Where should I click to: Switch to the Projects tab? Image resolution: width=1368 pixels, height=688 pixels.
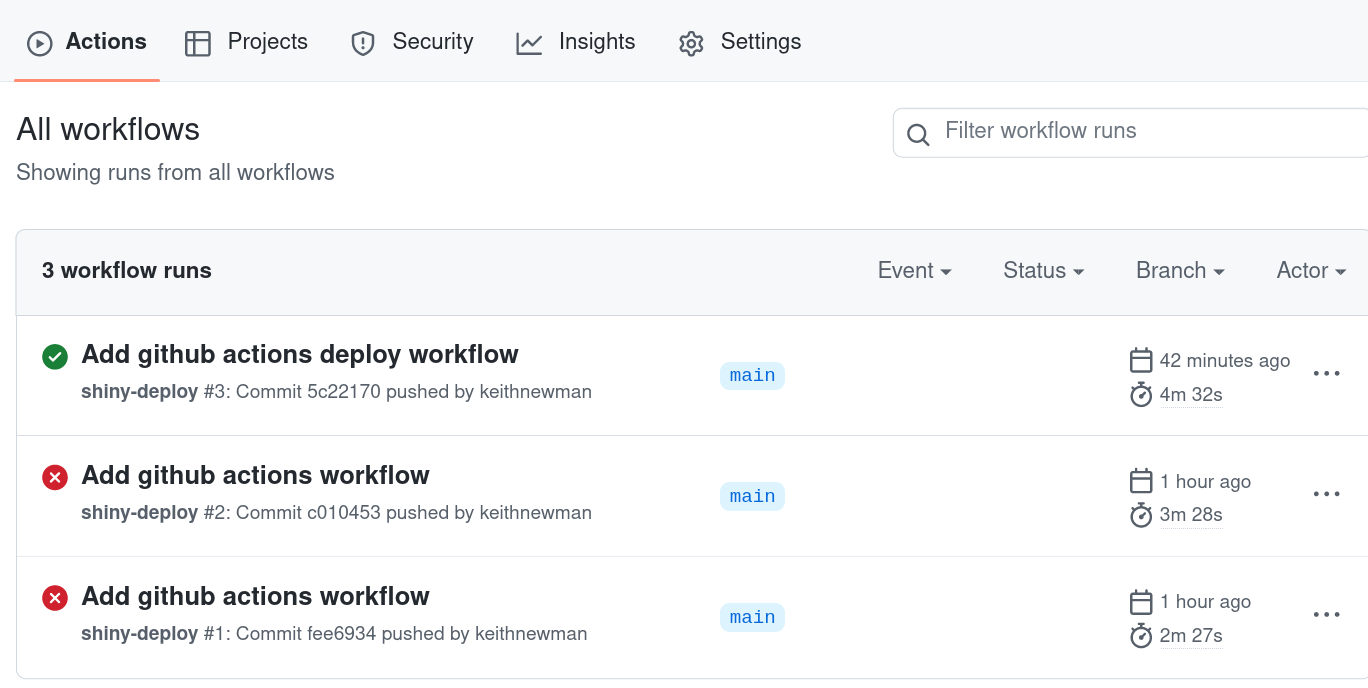tap(246, 42)
